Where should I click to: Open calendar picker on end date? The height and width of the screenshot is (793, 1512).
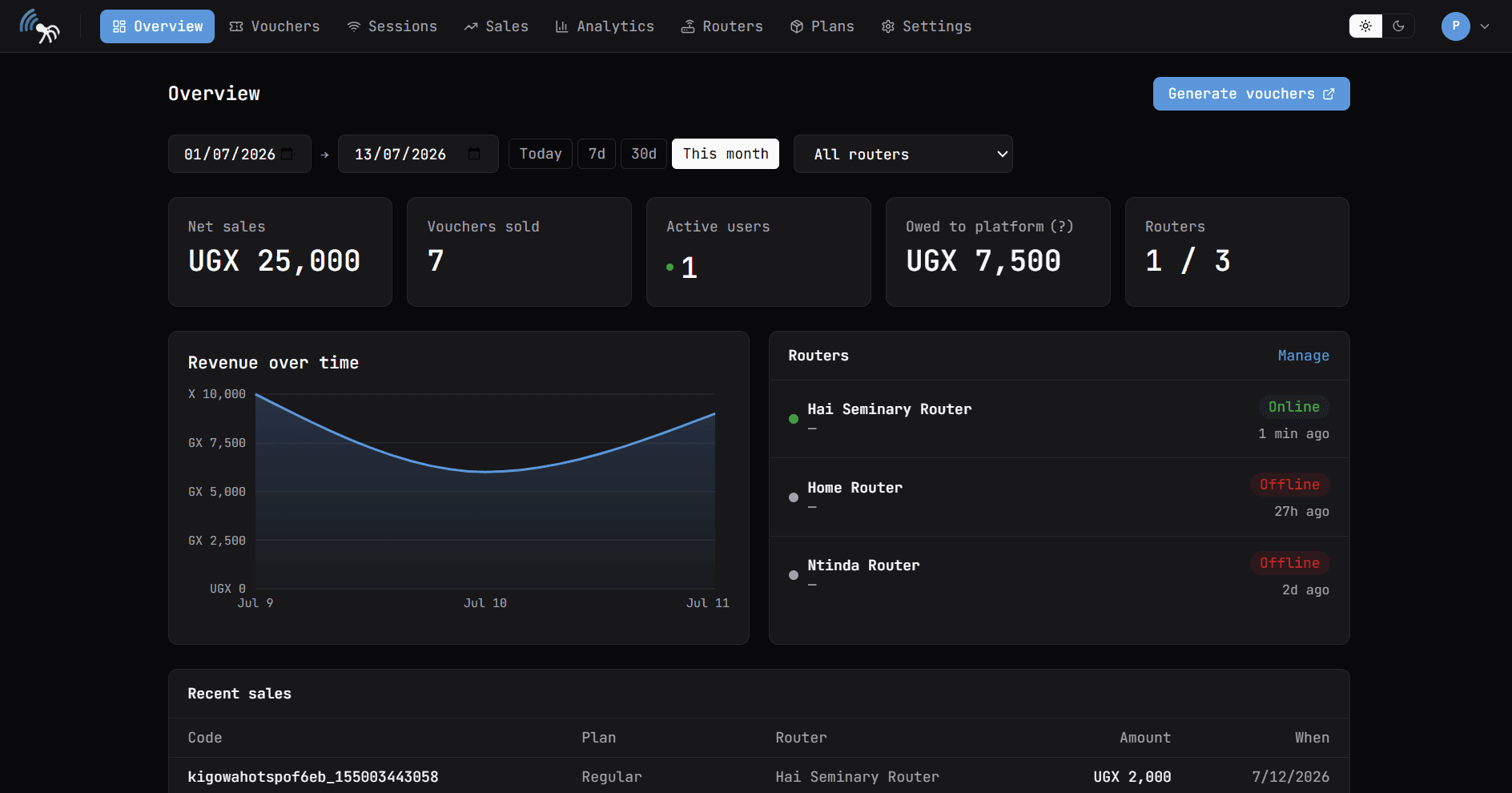pyautogui.click(x=474, y=154)
